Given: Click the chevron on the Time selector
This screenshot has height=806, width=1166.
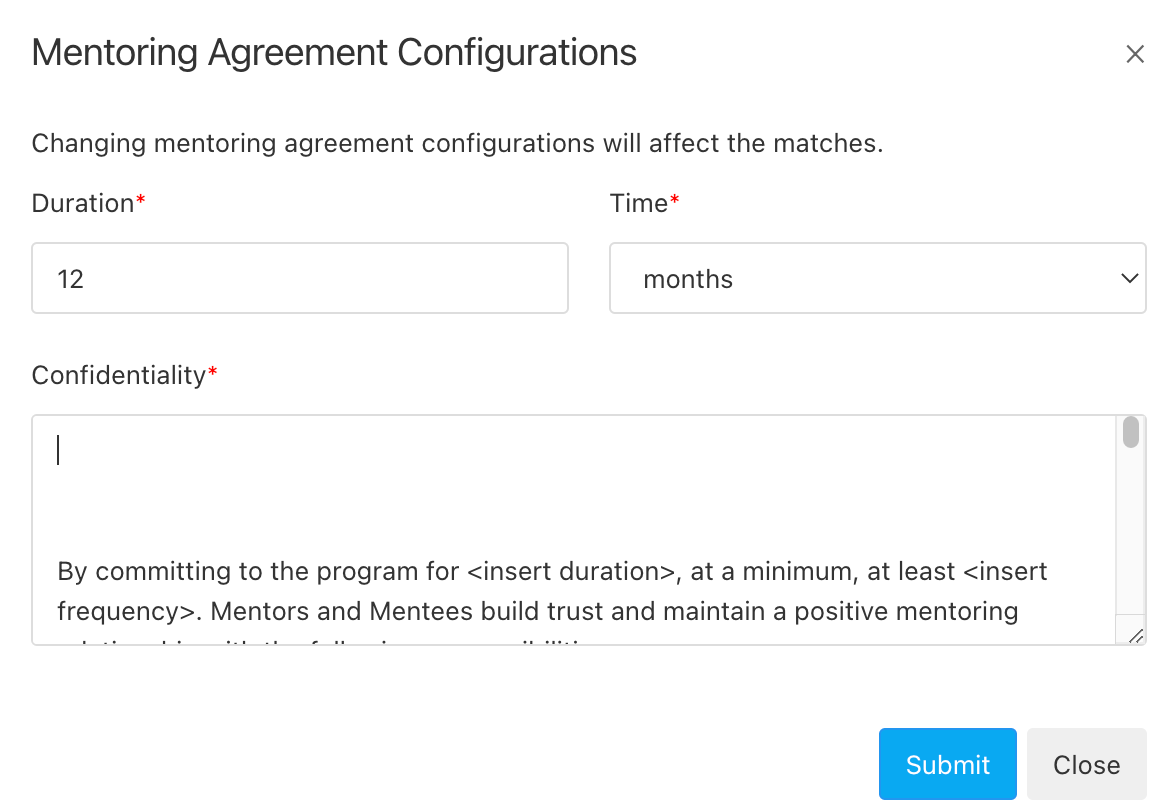Looking at the screenshot, I should click(1128, 278).
